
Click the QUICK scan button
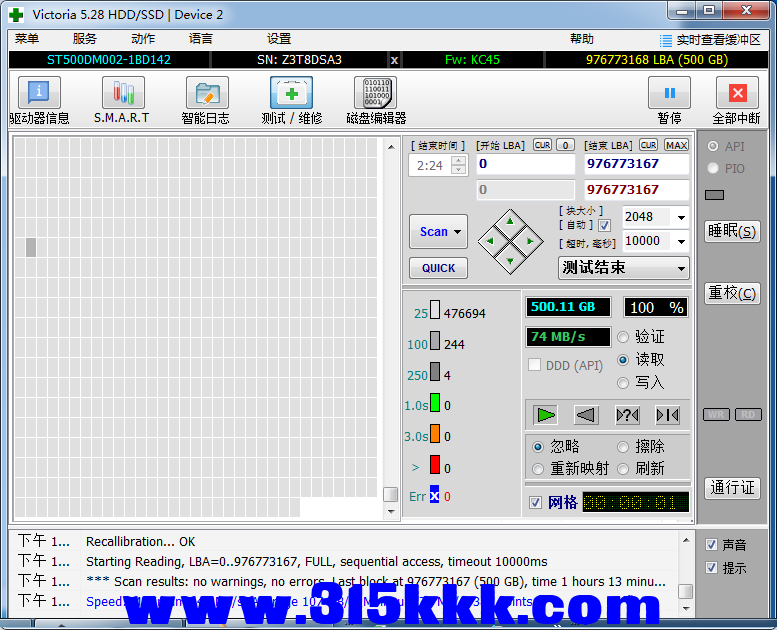tap(438, 268)
